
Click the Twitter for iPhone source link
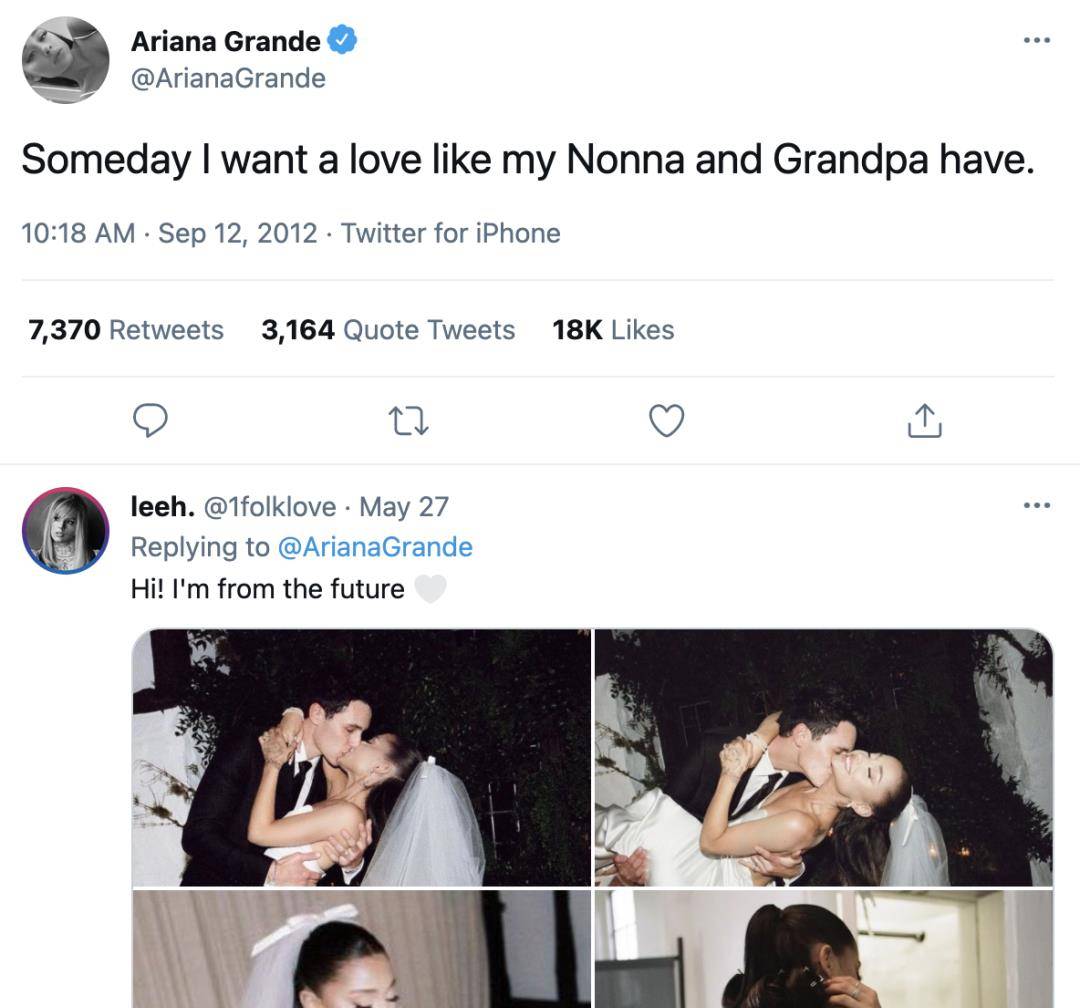(450, 234)
